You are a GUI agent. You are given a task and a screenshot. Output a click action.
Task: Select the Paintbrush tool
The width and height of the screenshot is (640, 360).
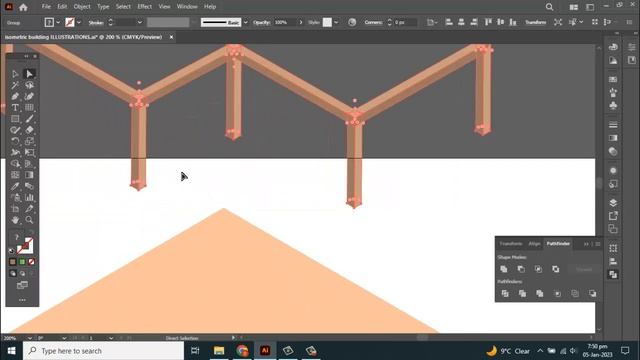click(x=29, y=119)
